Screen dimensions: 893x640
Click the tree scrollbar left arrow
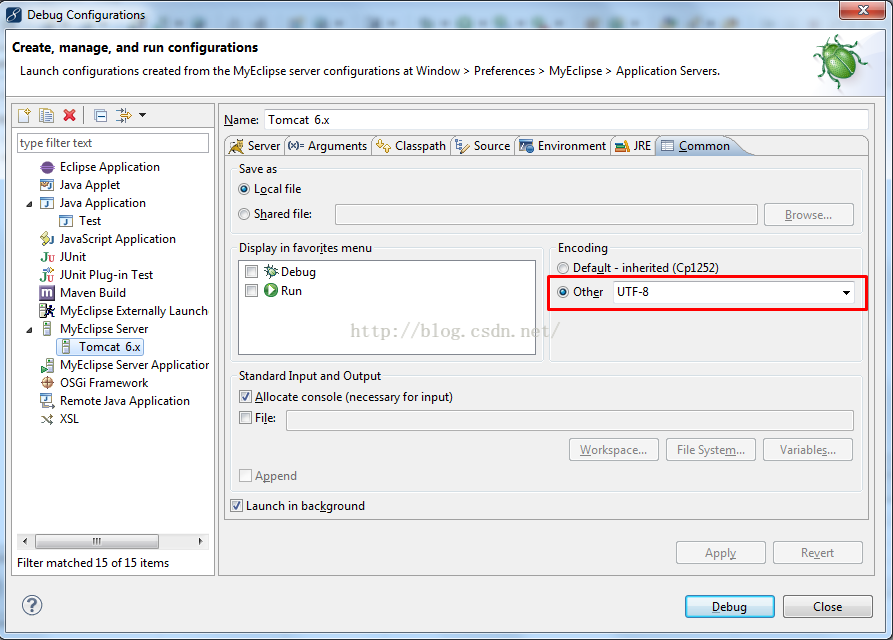click(24, 541)
